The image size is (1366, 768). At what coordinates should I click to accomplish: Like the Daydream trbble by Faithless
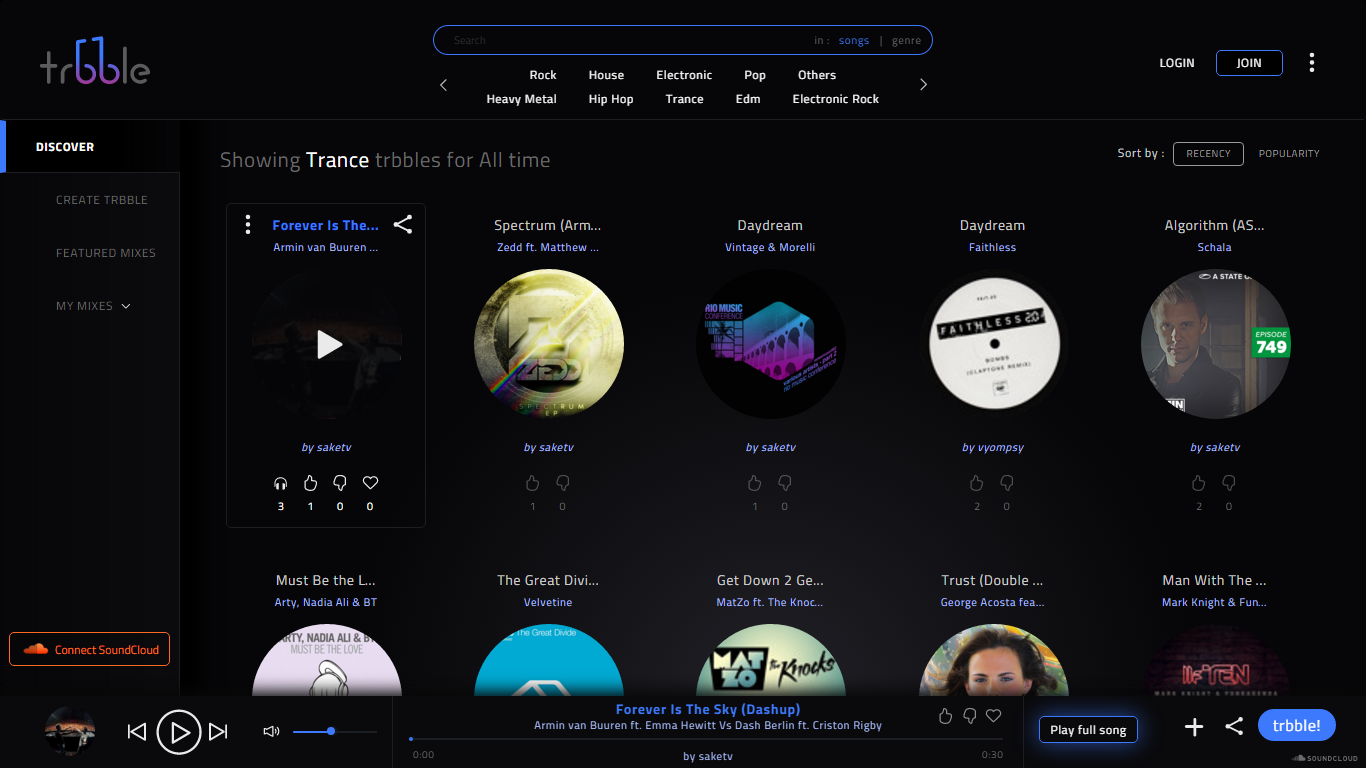(x=976, y=483)
